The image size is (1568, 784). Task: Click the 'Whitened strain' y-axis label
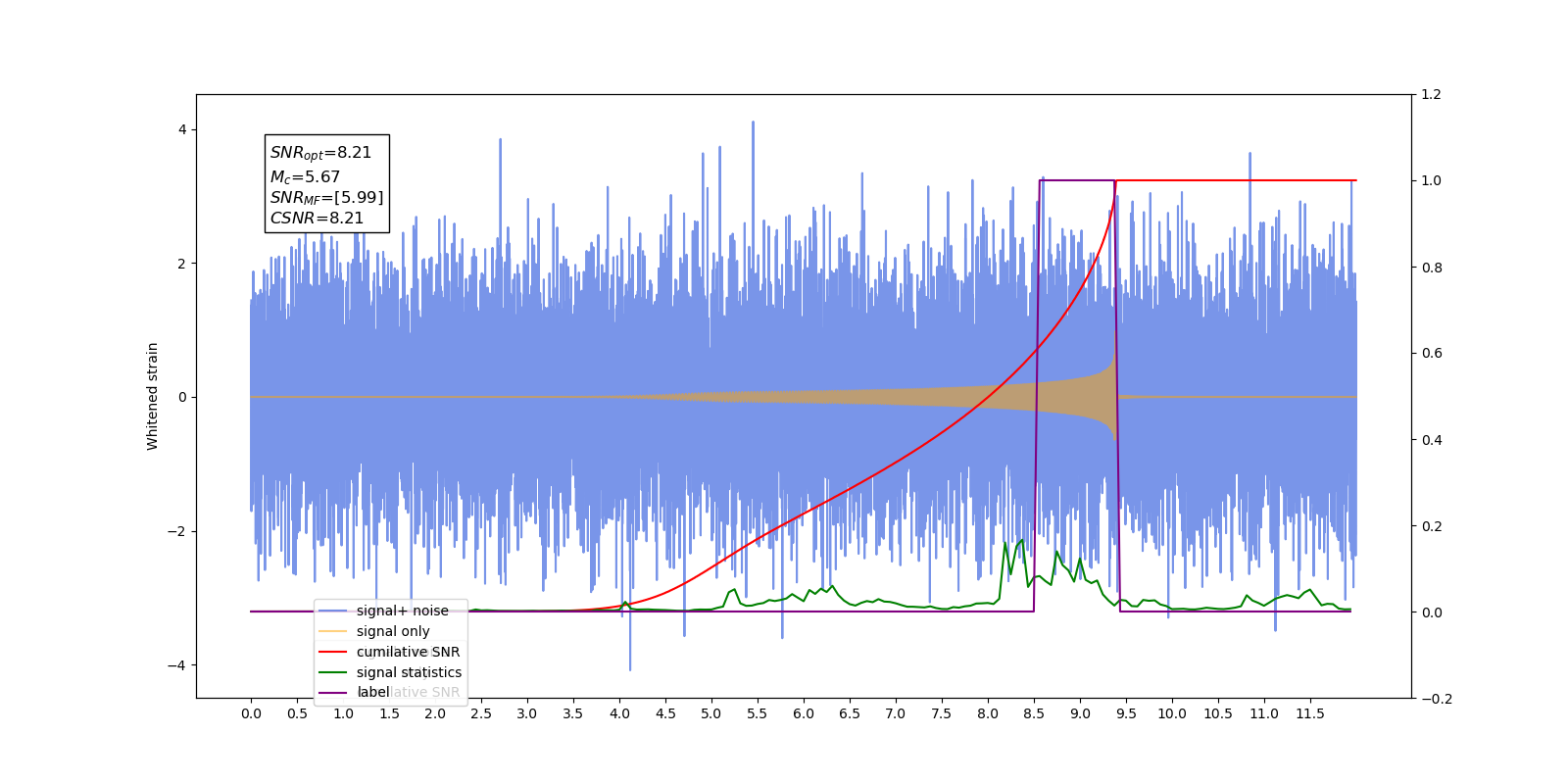pos(153,396)
